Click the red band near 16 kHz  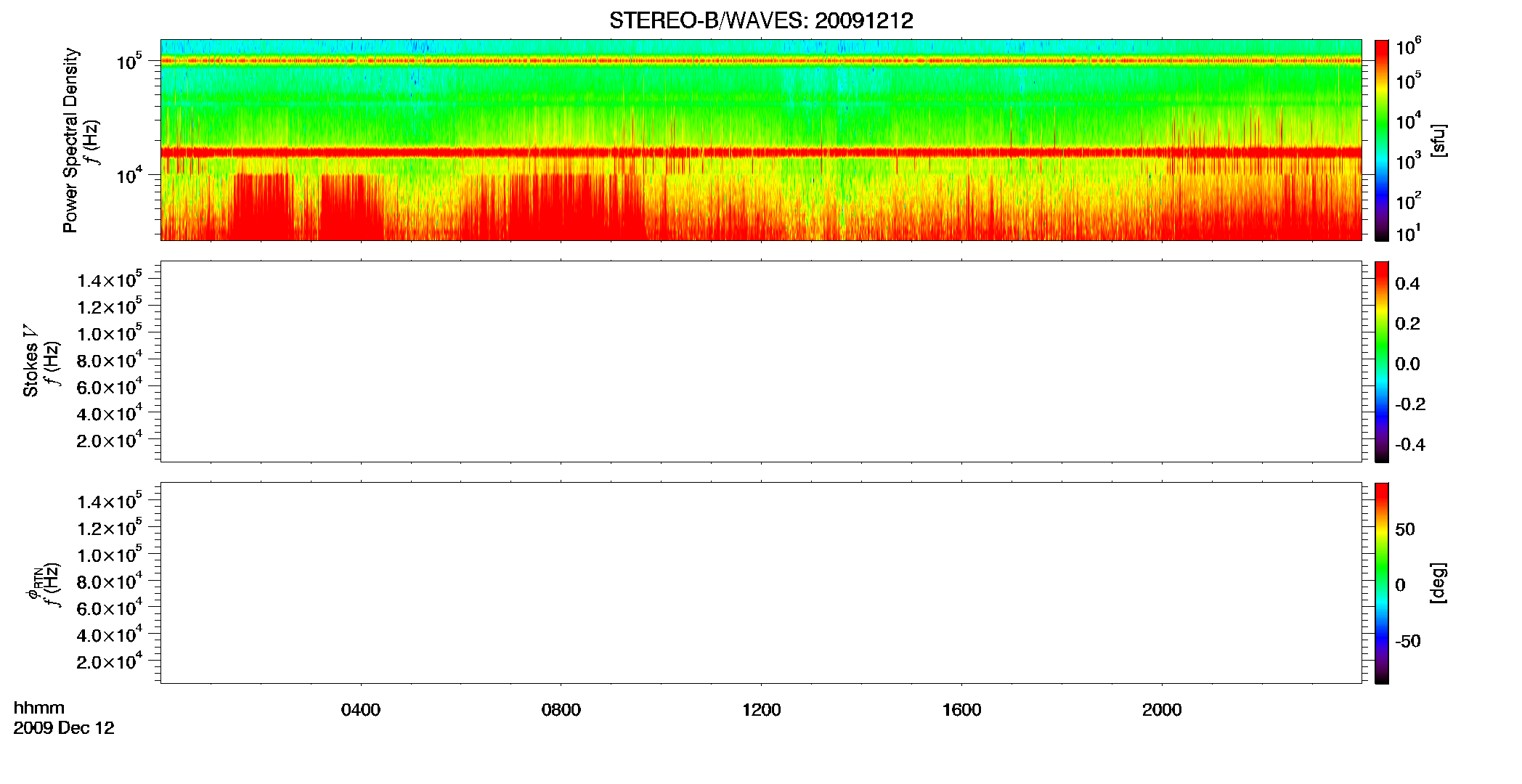point(761,152)
